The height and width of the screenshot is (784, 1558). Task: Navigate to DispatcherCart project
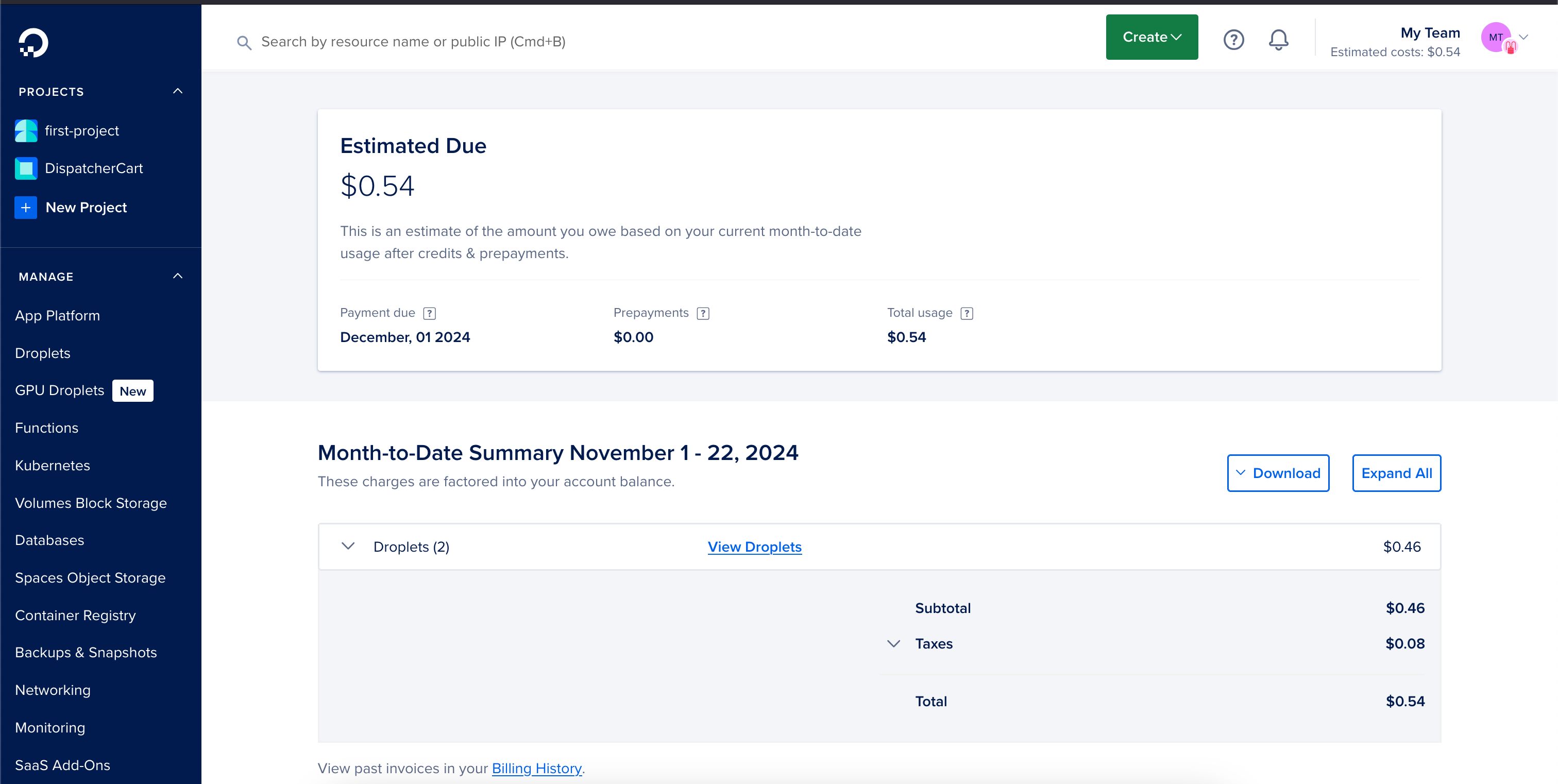(93, 168)
